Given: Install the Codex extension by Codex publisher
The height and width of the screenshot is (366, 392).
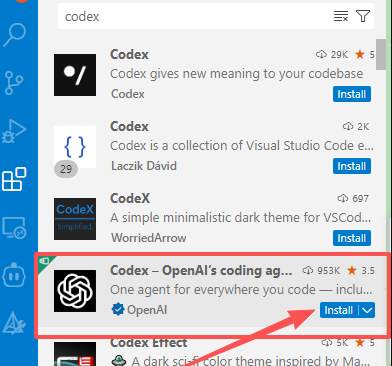Looking at the screenshot, I should pos(352,94).
